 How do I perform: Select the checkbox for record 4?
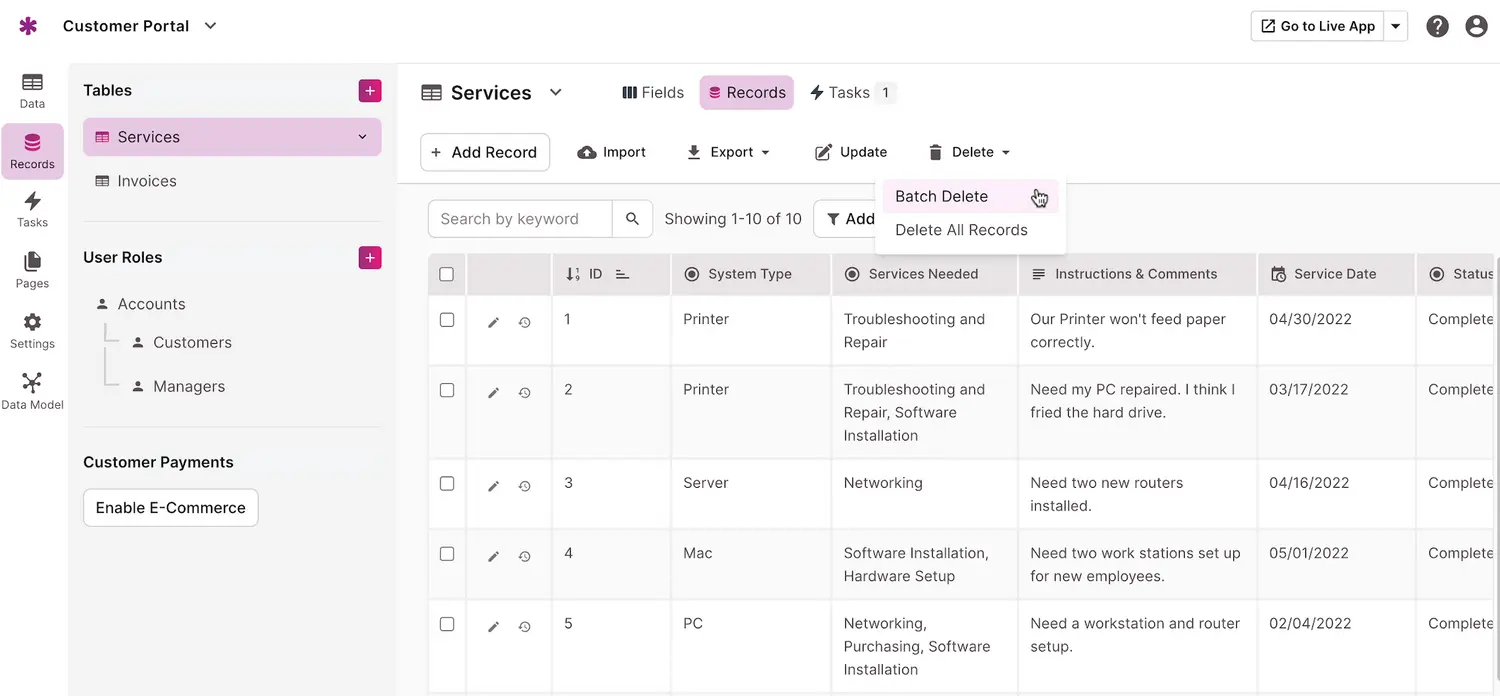point(447,553)
